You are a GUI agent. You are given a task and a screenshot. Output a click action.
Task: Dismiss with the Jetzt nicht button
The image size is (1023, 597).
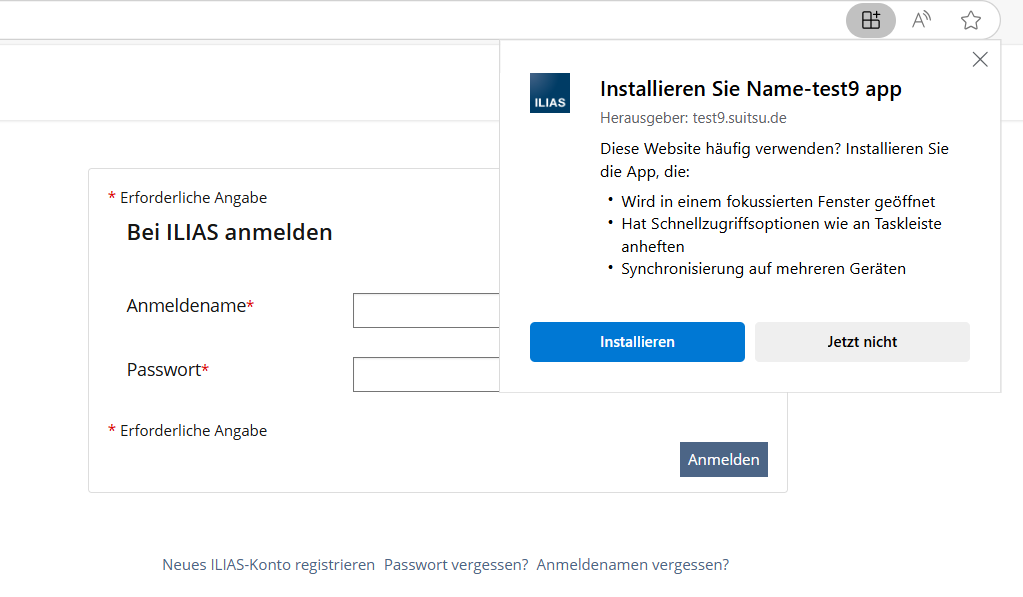pos(862,342)
